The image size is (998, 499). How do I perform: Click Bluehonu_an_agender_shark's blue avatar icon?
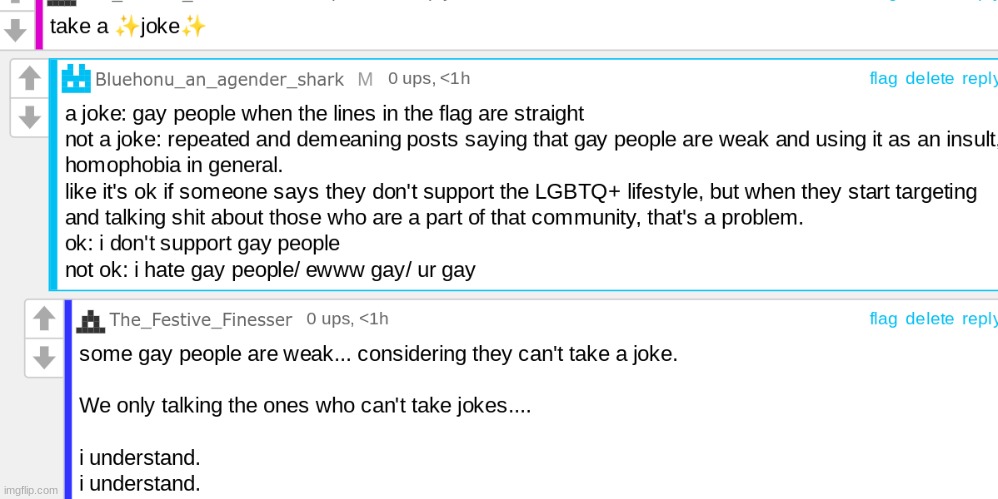76,78
